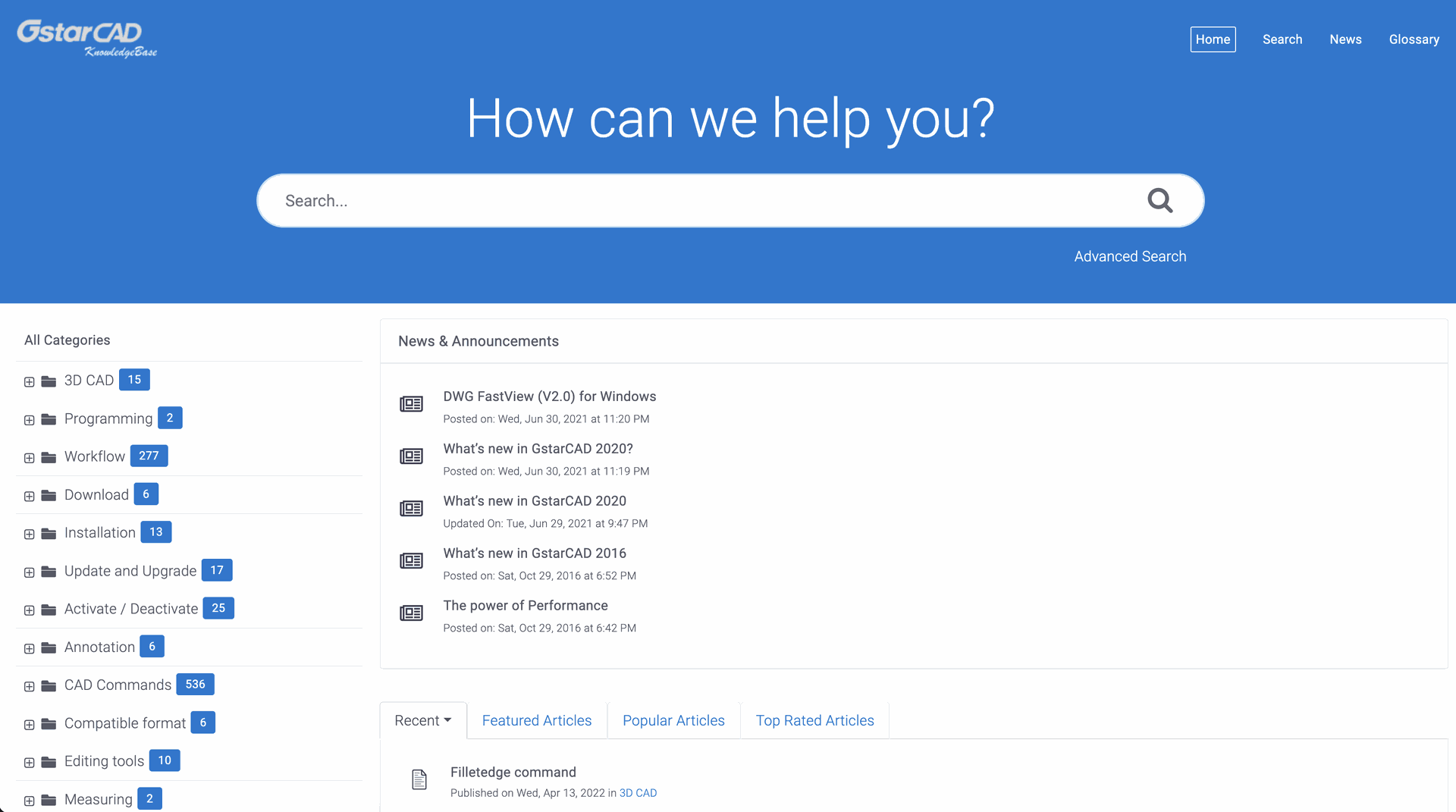The image size is (1456, 812).
Task: Open Search in the top navigation
Action: (1282, 39)
